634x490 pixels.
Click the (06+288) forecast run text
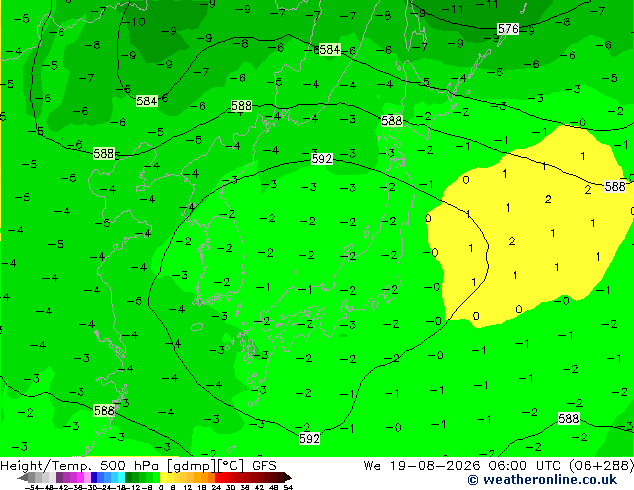click(x=601, y=466)
